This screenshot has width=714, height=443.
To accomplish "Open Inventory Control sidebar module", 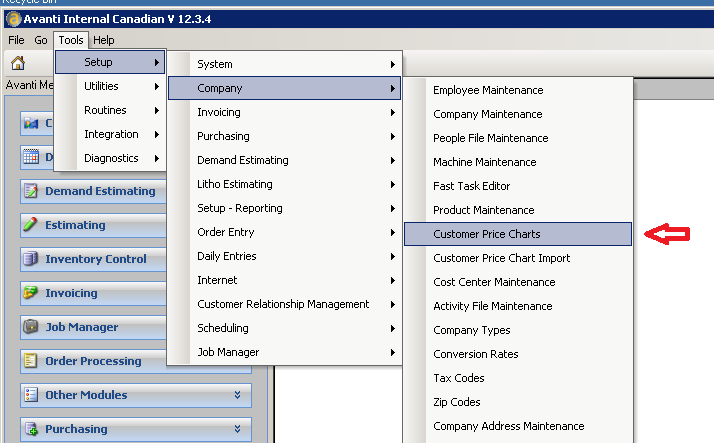I will pyautogui.click(x=93, y=259).
